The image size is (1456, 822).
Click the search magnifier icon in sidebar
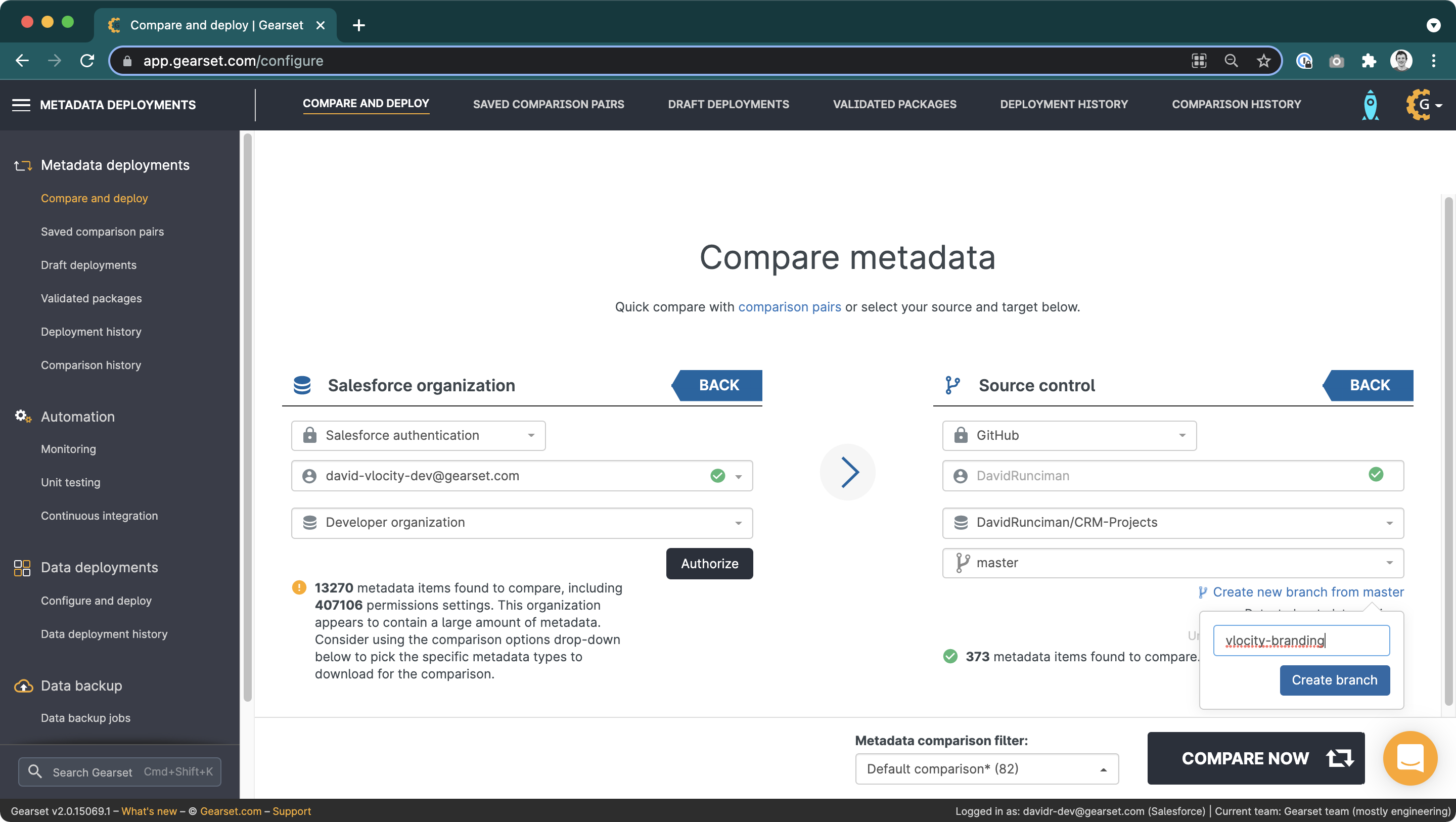(35, 771)
